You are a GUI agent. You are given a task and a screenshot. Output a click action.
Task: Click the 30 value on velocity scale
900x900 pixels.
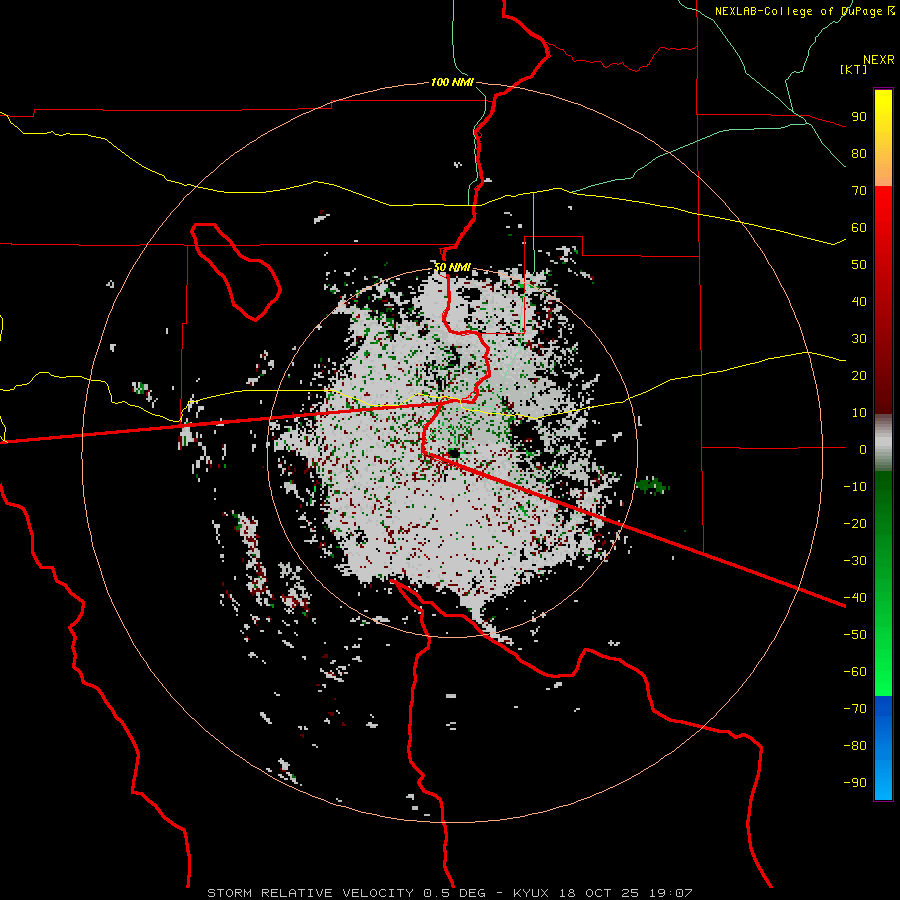859,339
